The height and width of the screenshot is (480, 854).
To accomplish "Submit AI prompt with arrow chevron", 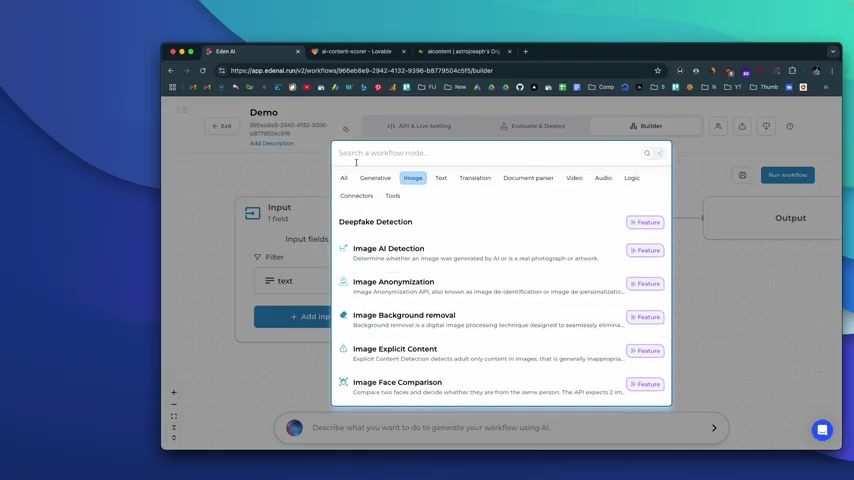I will (714, 428).
